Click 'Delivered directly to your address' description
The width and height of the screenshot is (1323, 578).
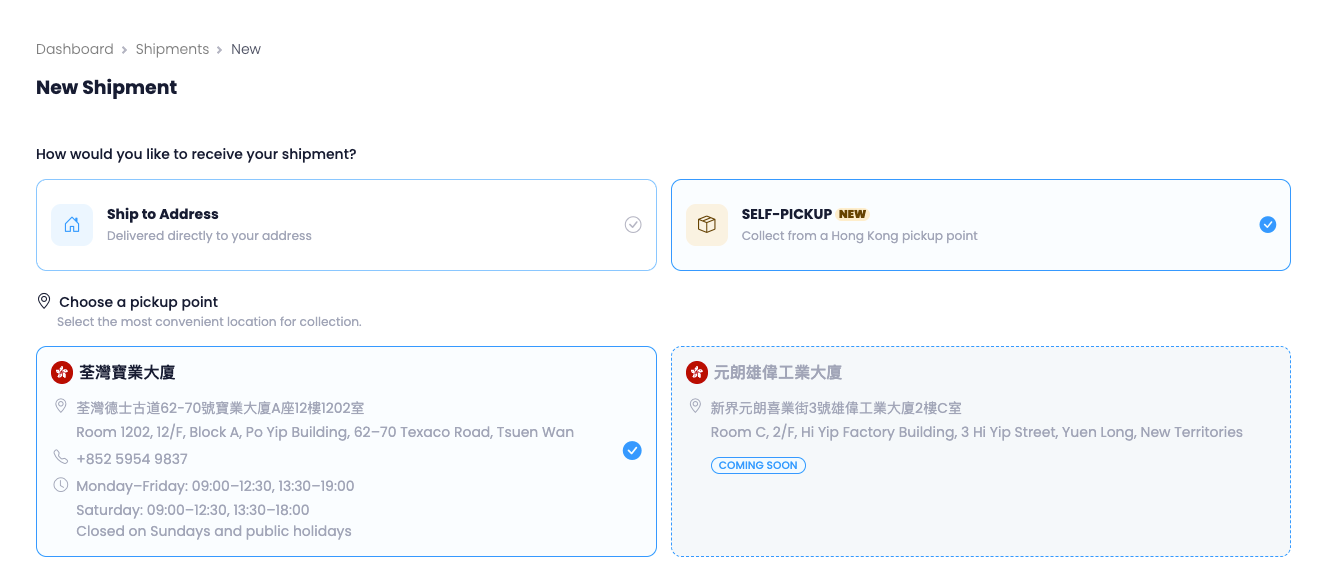click(x=209, y=236)
